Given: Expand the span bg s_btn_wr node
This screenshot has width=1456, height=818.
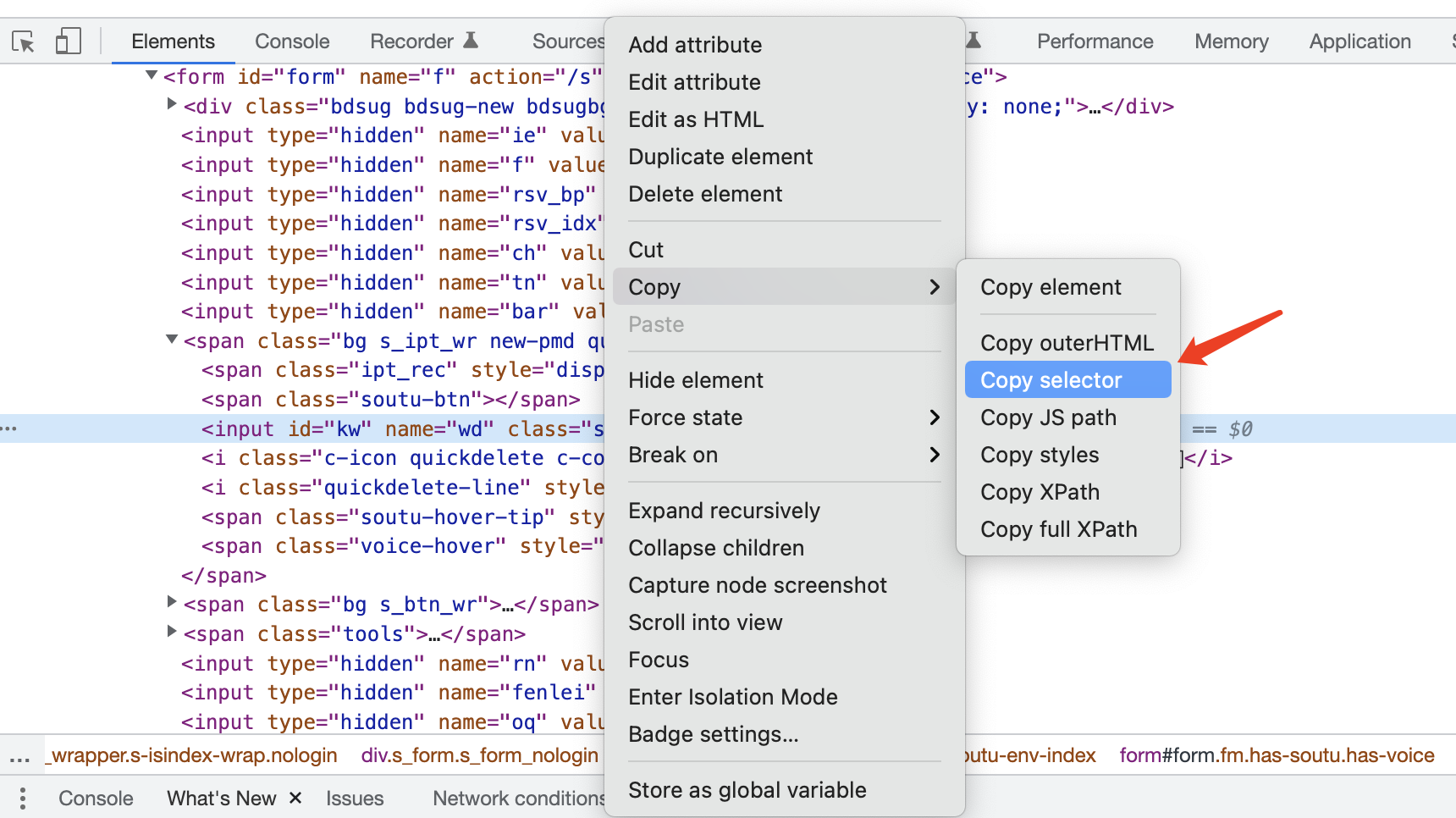Looking at the screenshot, I should pos(172,603).
